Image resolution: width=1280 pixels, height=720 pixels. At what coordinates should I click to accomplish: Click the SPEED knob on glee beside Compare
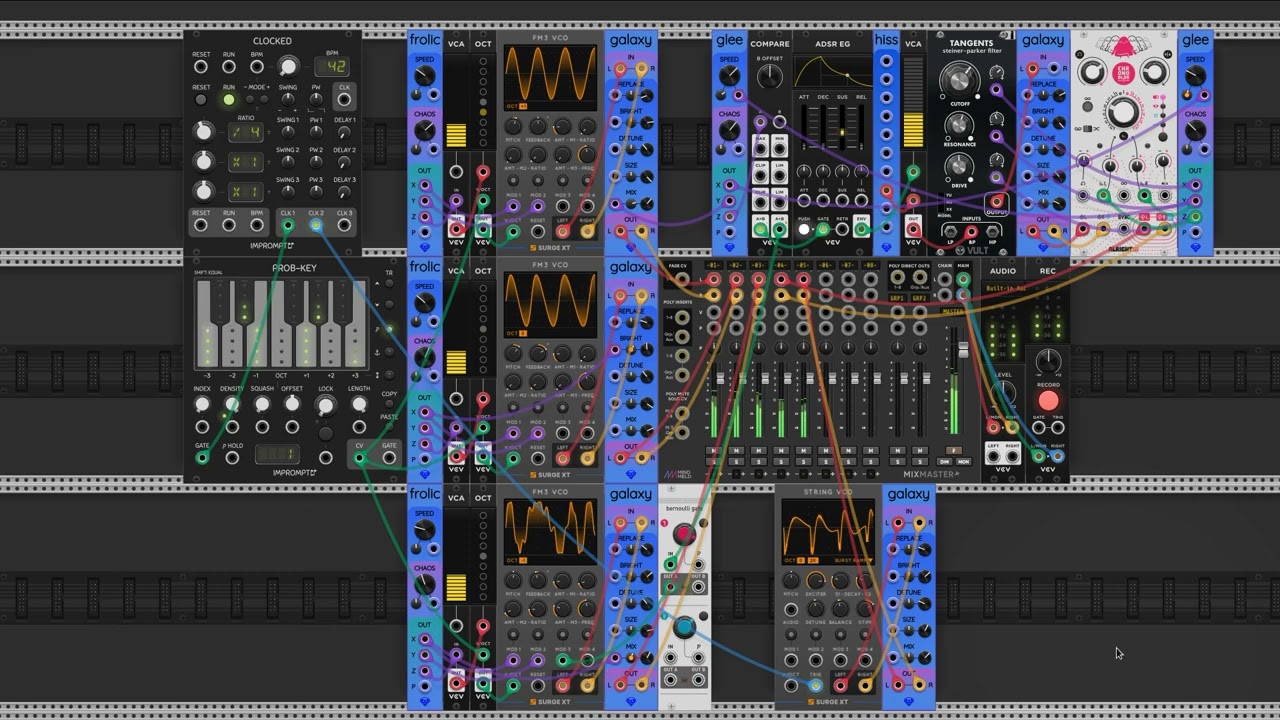click(x=730, y=78)
